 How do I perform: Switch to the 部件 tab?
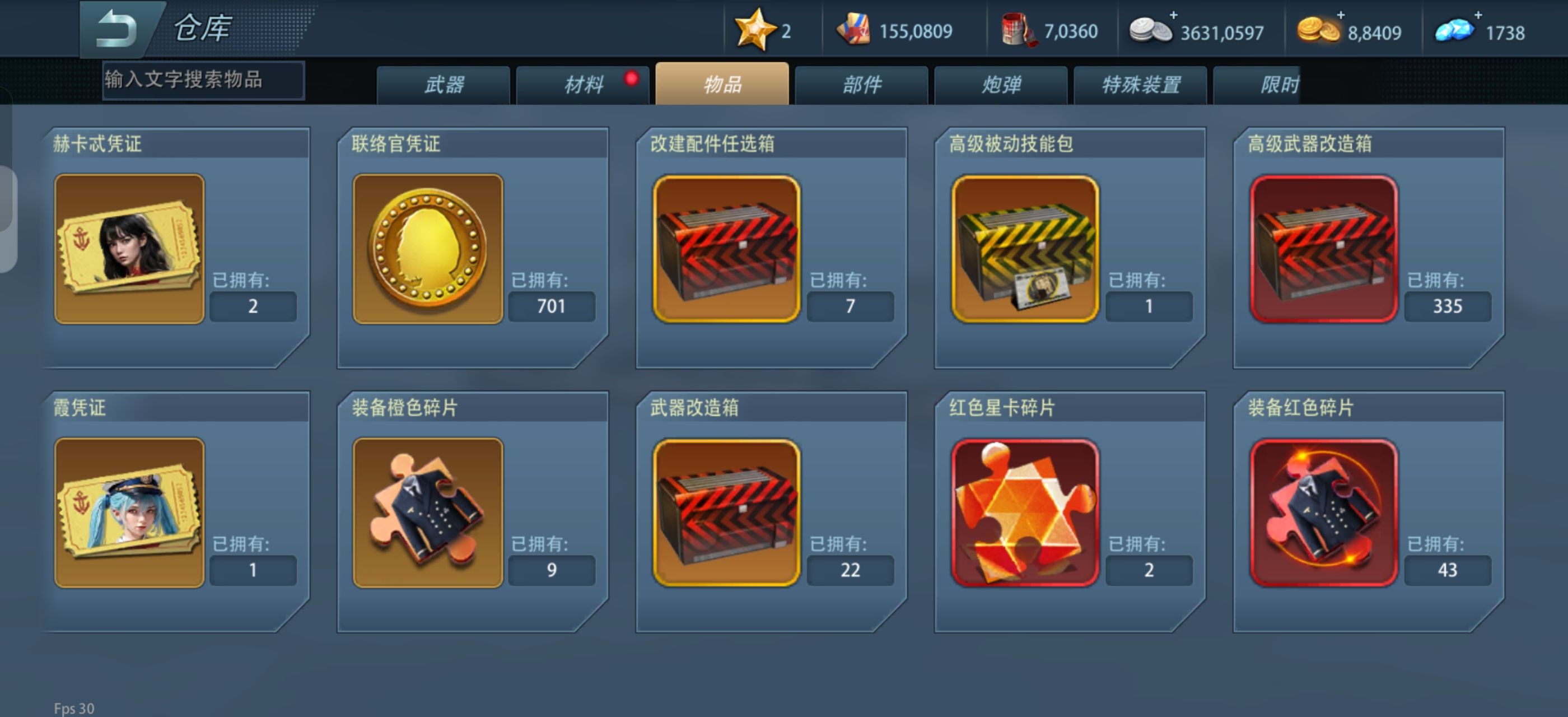(862, 85)
